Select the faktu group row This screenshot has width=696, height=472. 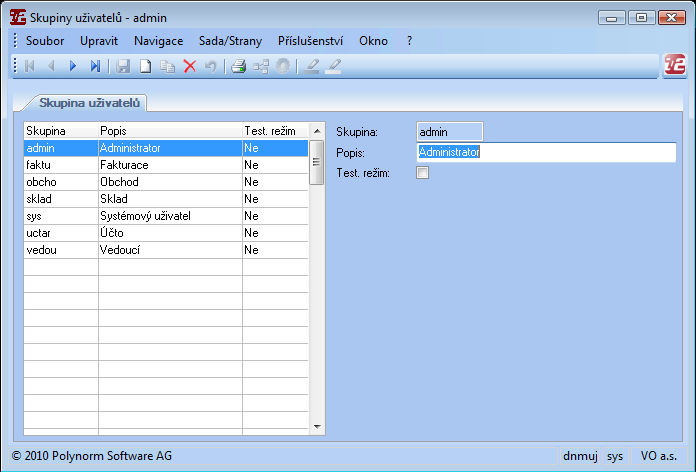point(166,165)
